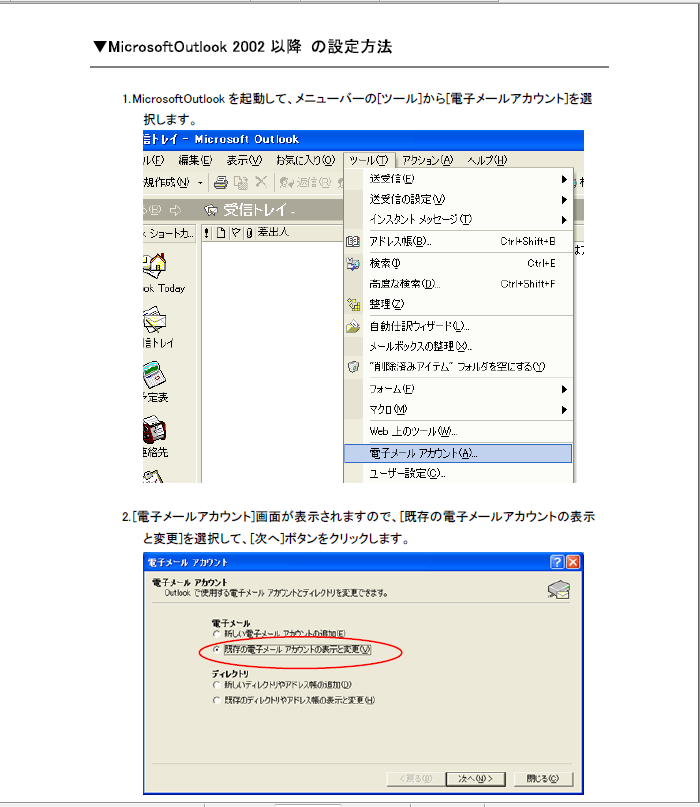Select 既存の電子メール アカウントの表示と変更(V) radio
This screenshot has width=700, height=807.
[217, 650]
